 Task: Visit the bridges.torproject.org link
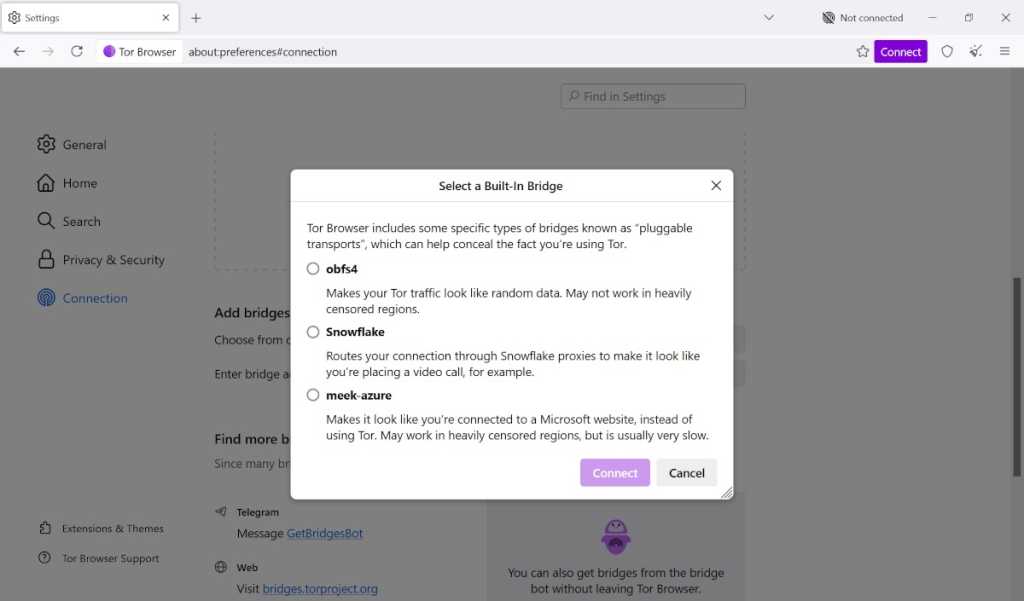tap(318, 589)
